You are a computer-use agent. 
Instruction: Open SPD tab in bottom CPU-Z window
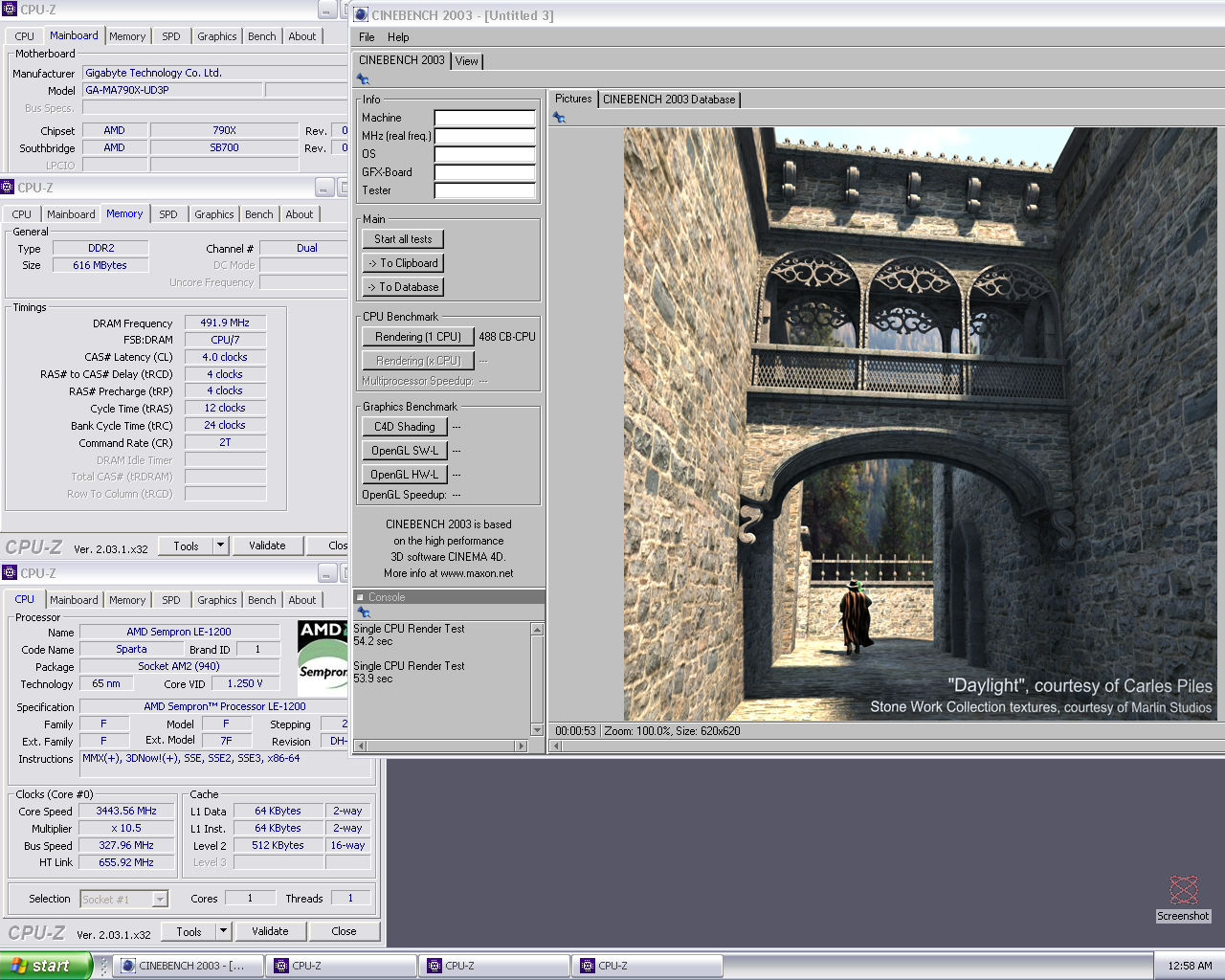[171, 600]
